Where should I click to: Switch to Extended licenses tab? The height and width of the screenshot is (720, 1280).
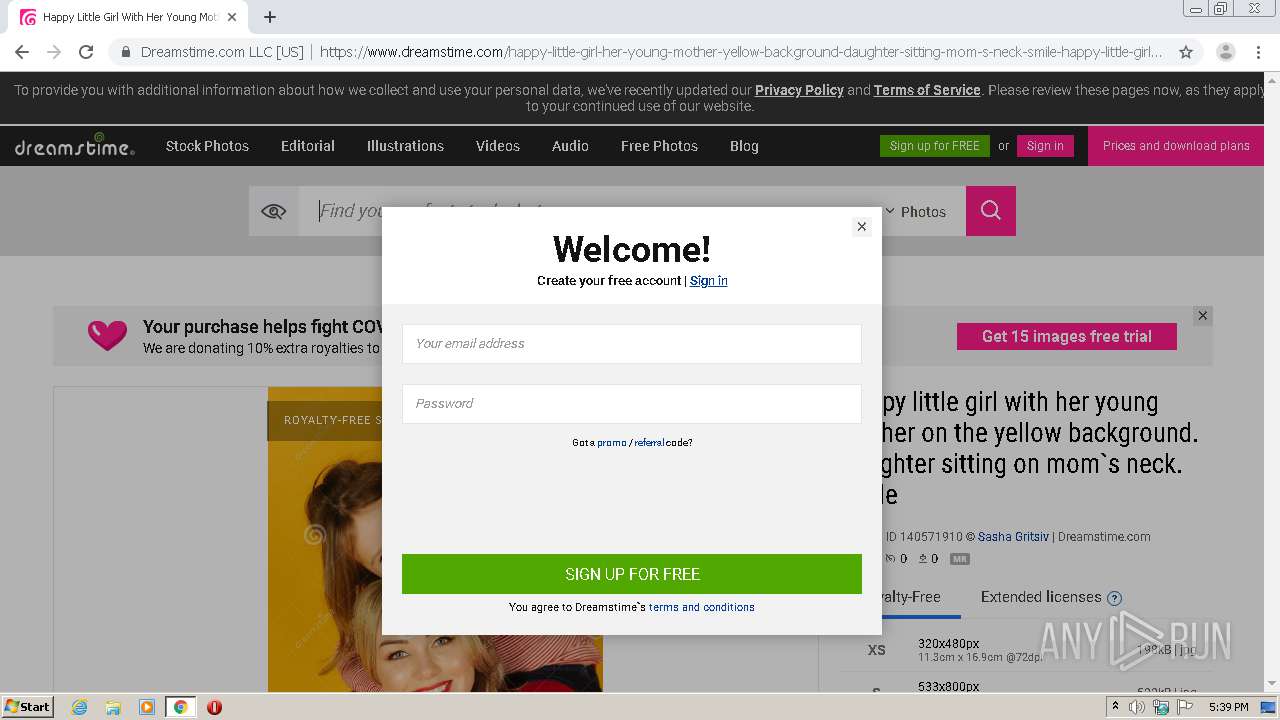pos(1041,597)
